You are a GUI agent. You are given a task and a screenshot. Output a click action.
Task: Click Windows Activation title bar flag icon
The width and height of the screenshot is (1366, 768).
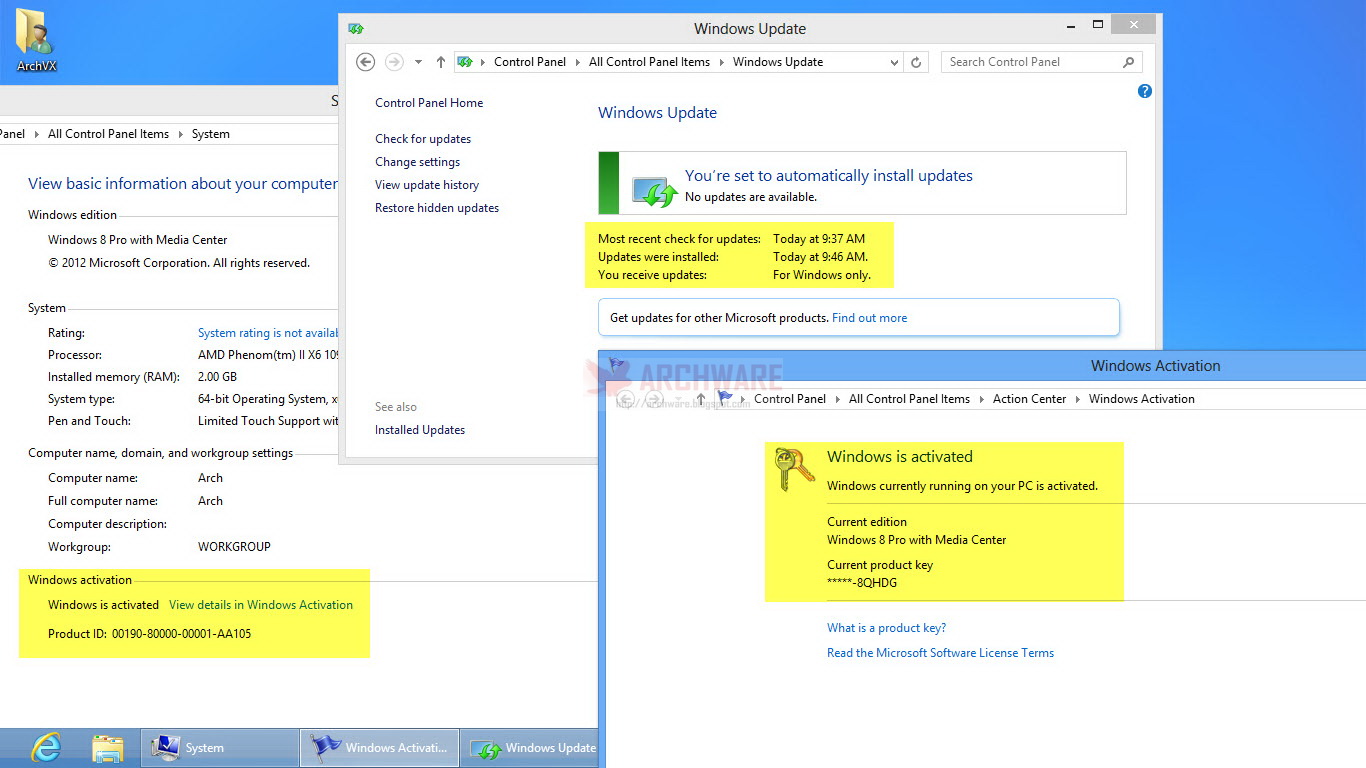[x=616, y=365]
